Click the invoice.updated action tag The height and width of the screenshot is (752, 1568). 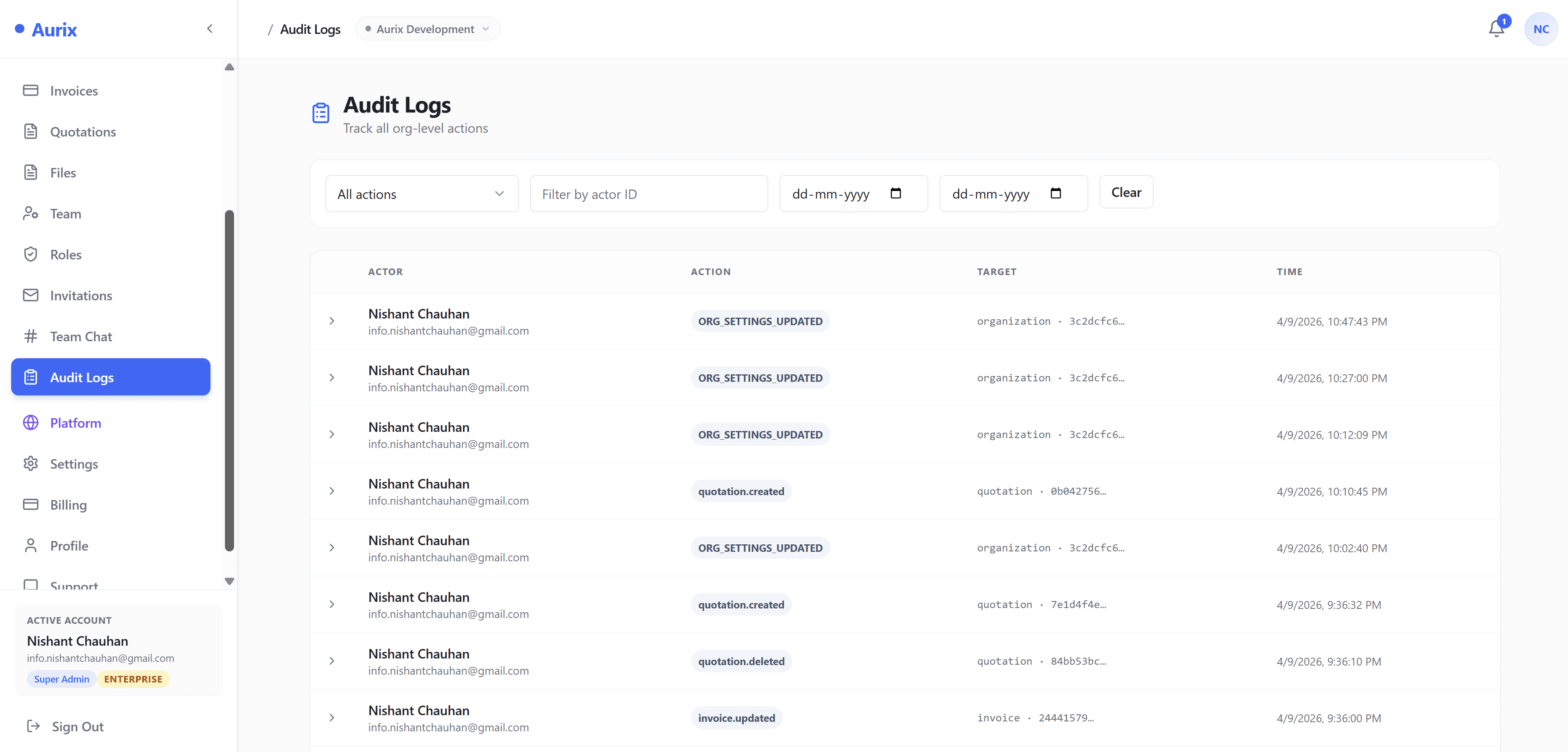tap(736, 717)
